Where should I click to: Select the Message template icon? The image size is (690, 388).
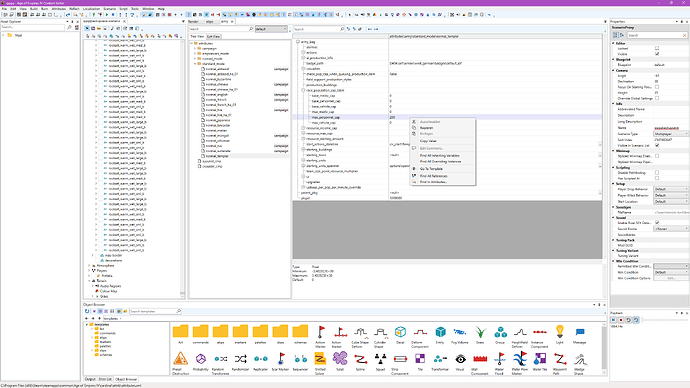(x=580, y=332)
